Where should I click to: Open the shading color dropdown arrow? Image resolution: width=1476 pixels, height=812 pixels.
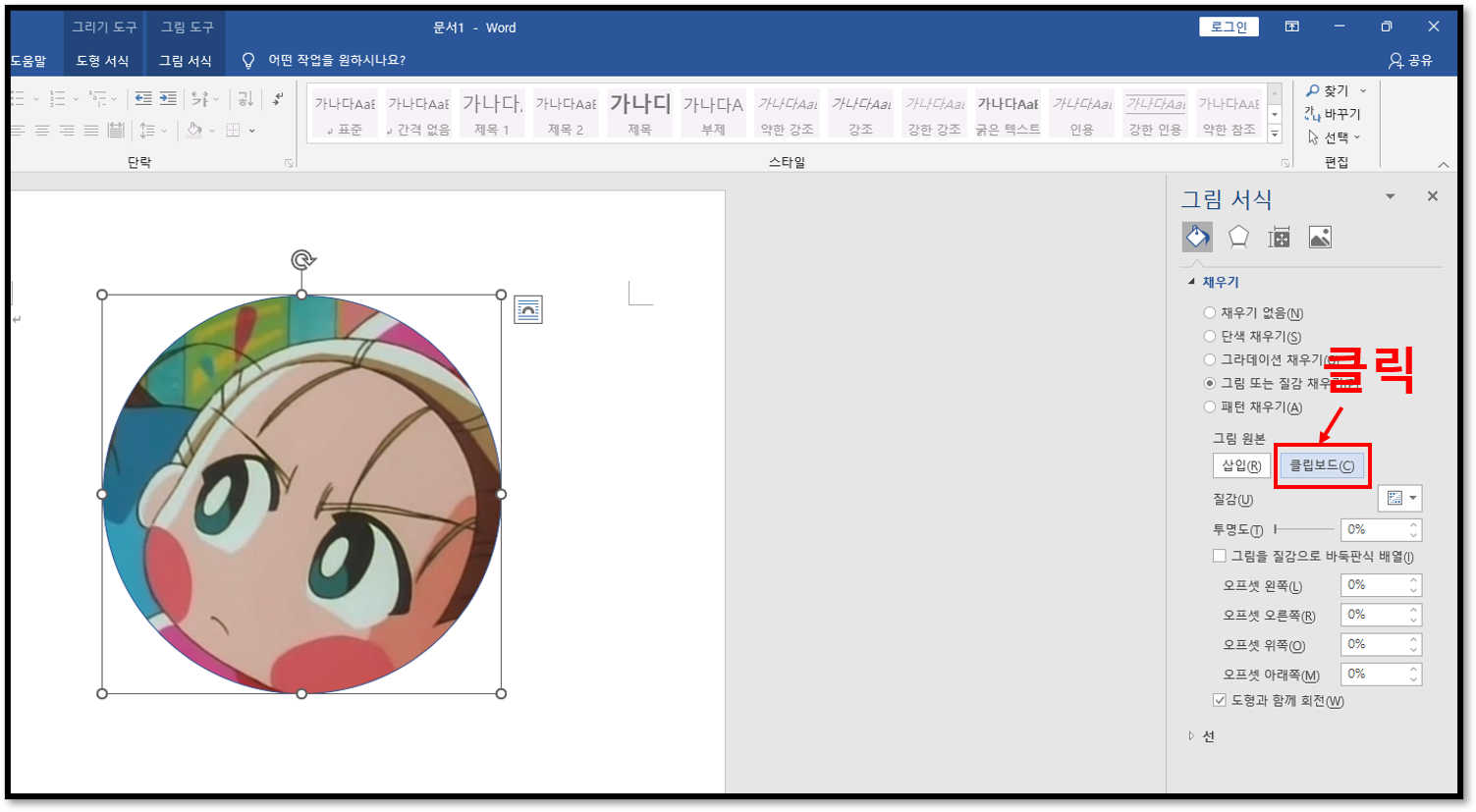coord(212,131)
